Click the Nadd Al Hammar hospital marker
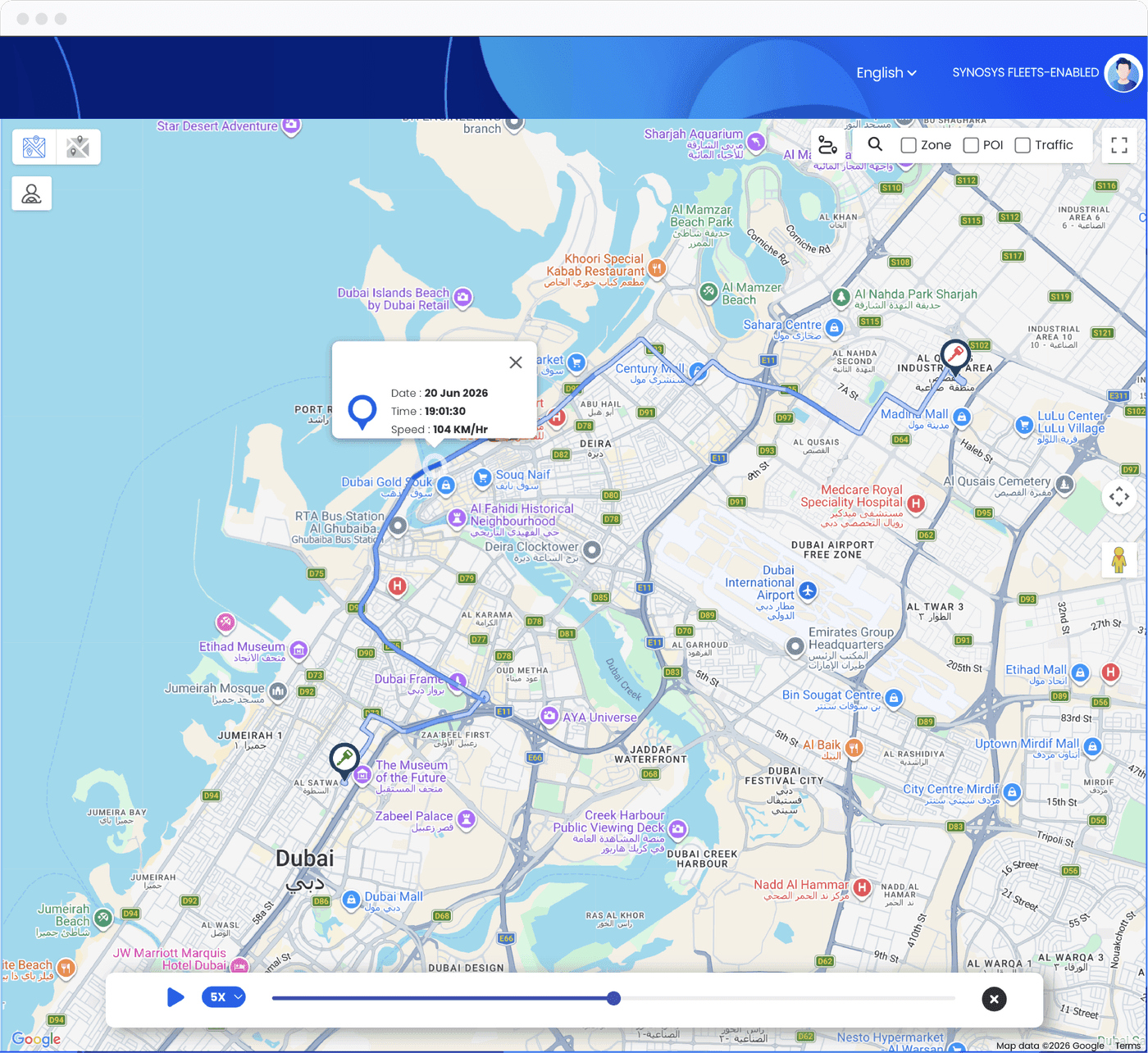This screenshot has height=1053, width=1148. point(861,887)
